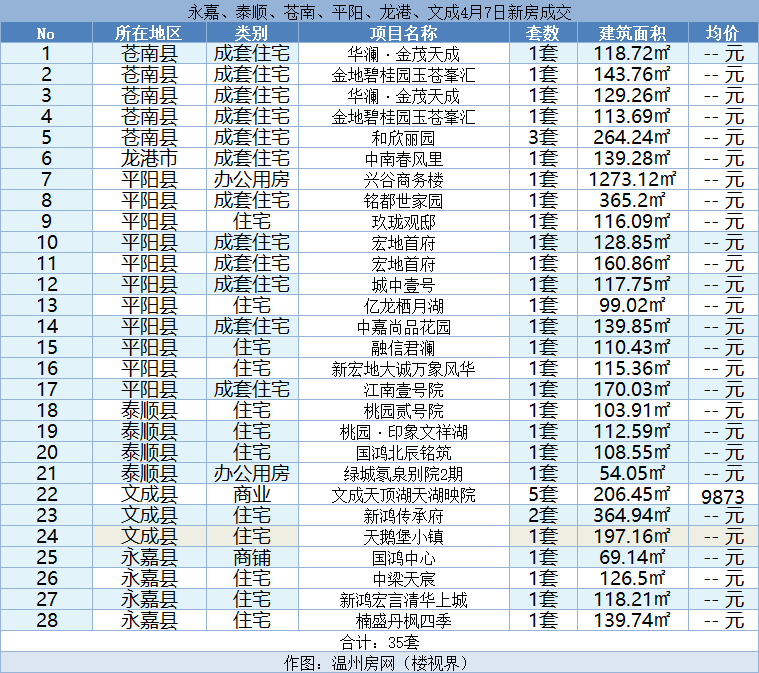759x673 pixels.
Task: Click project name 和欣丽园
Action: point(403,138)
